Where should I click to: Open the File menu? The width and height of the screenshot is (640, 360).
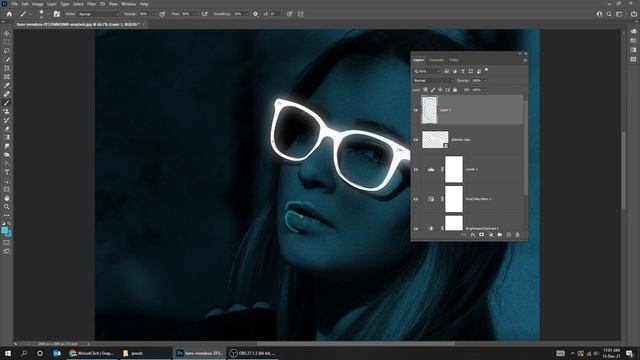coord(15,4)
